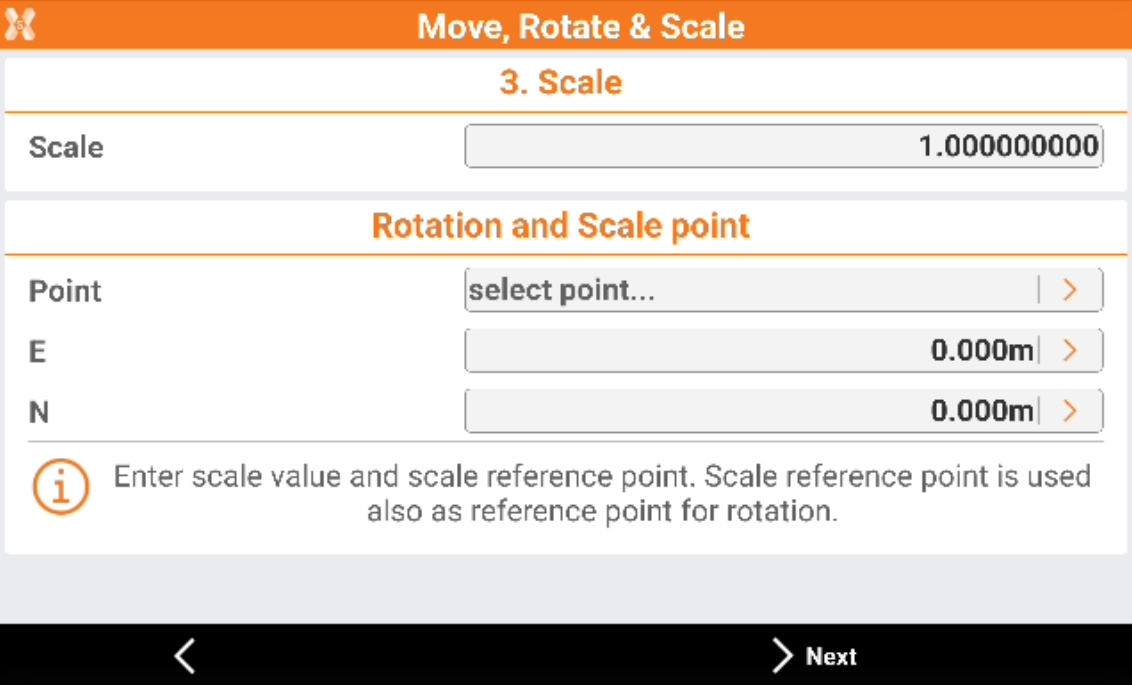1132x685 pixels.
Task: Click the Scale row label
Action: (66, 147)
